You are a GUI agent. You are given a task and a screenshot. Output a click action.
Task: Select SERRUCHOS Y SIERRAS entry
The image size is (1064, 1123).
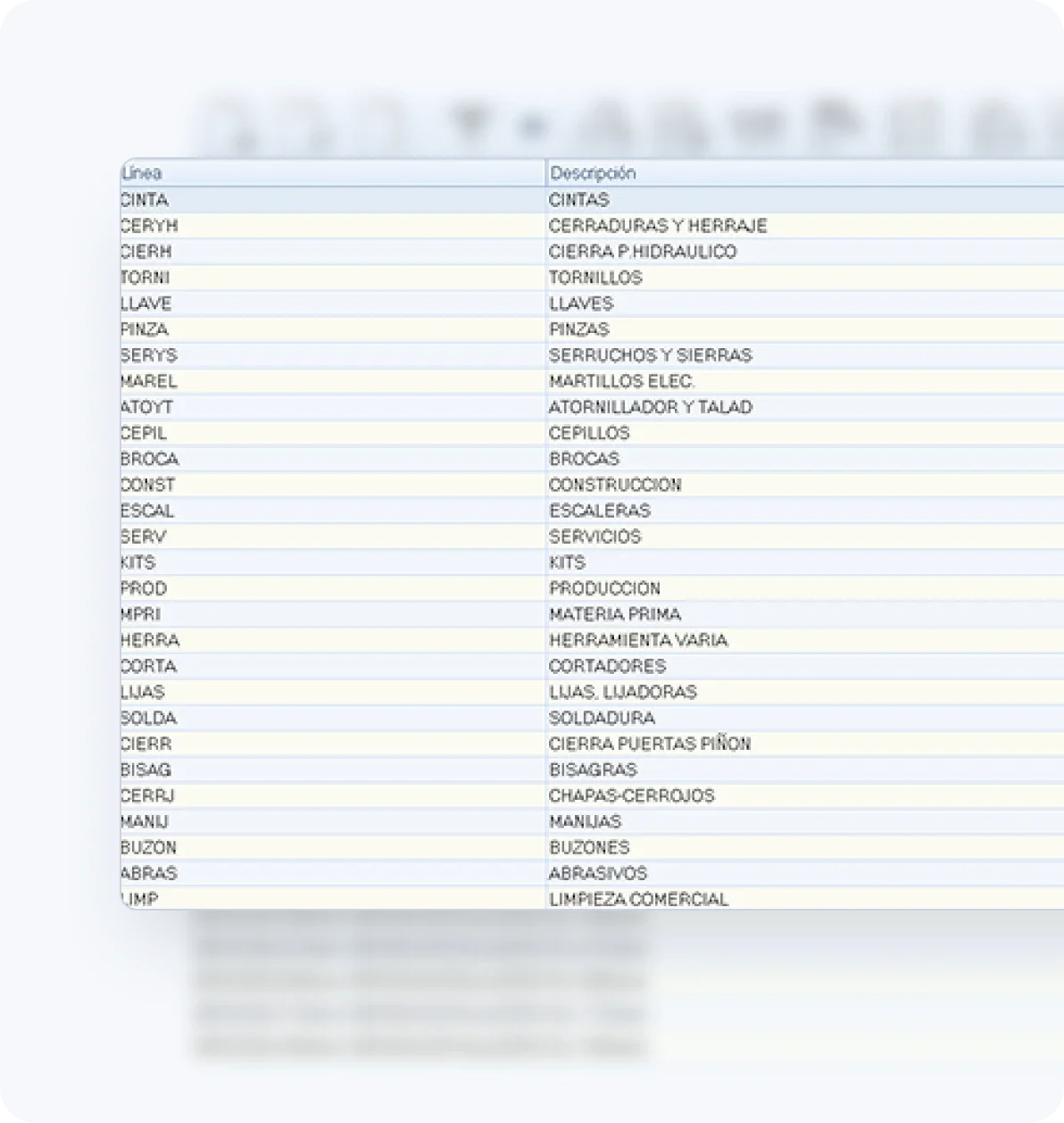tap(650, 355)
